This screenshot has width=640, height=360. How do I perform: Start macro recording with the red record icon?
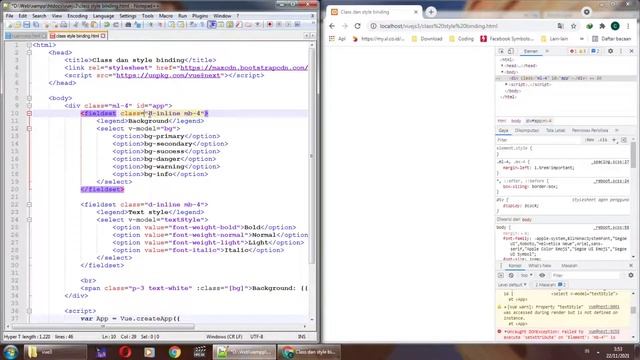(x=270, y=25)
